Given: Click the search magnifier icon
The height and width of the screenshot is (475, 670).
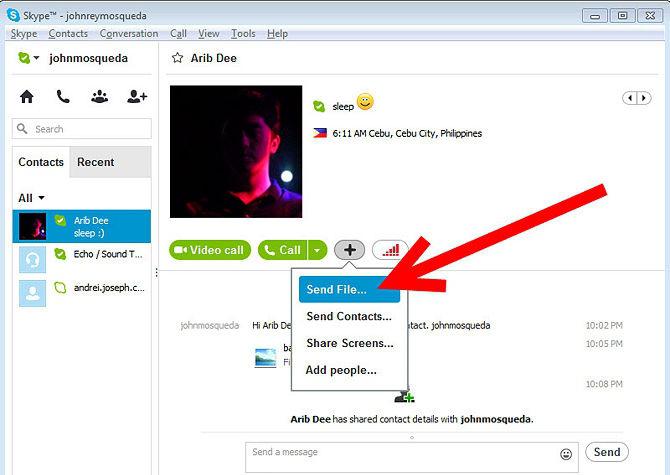Looking at the screenshot, I should point(22,129).
